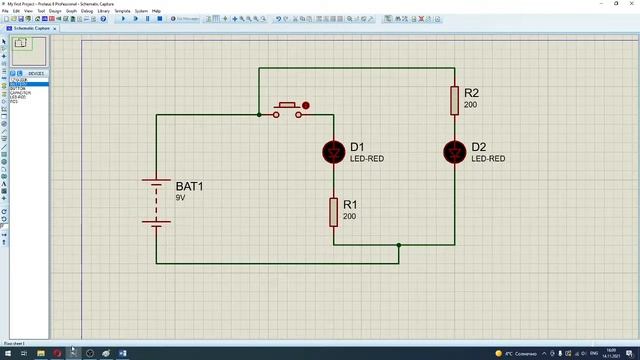
Task: Click the push button switch in schematic
Action: click(x=287, y=110)
